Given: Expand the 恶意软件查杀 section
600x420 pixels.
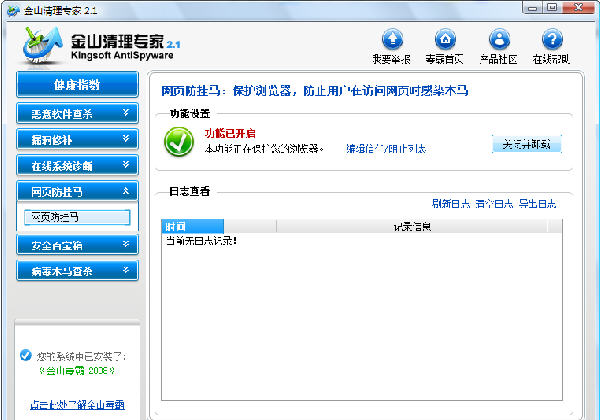Looking at the screenshot, I should (x=77, y=113).
